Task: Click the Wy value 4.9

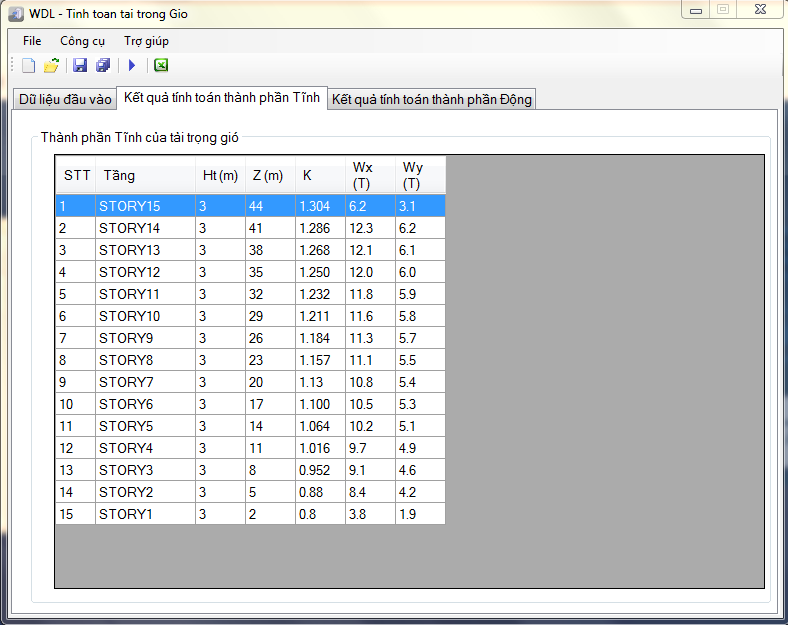Action: click(x=420, y=448)
